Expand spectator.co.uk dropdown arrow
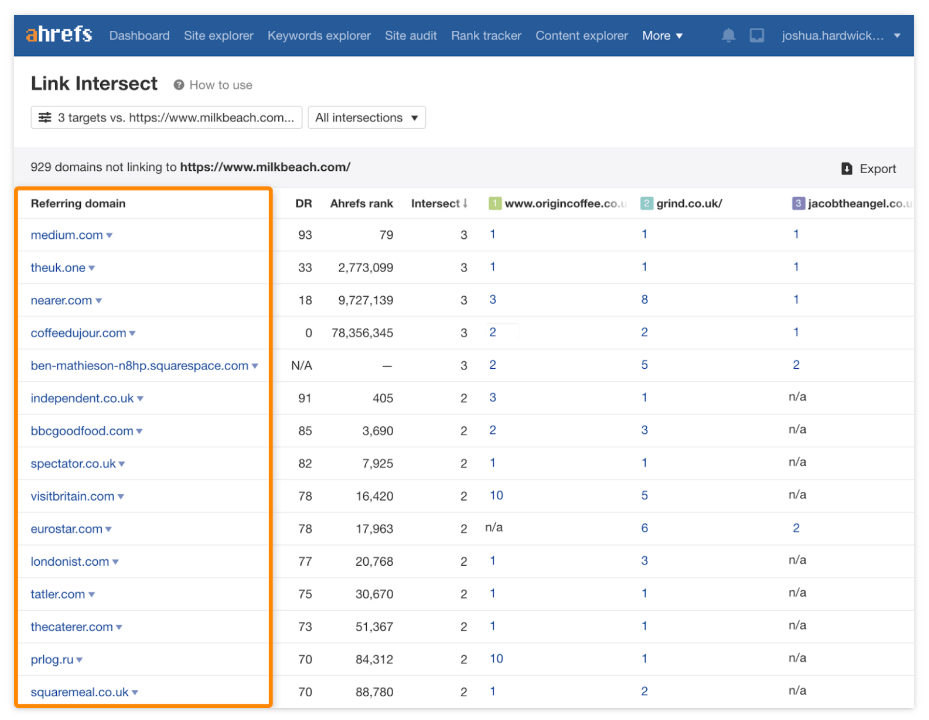The image size is (929, 720). 121,463
